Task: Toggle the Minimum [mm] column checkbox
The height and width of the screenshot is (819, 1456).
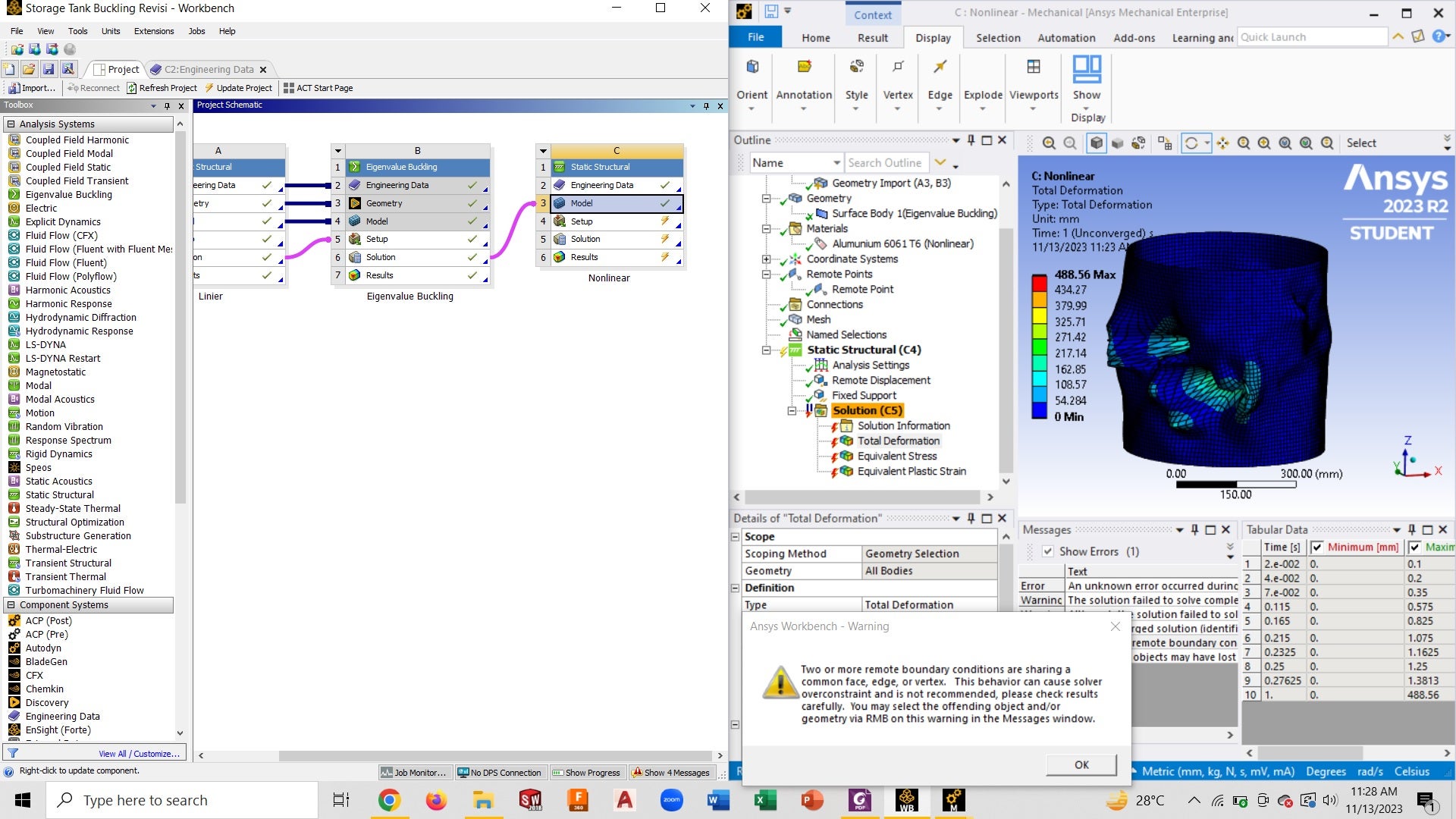Action: (1316, 548)
